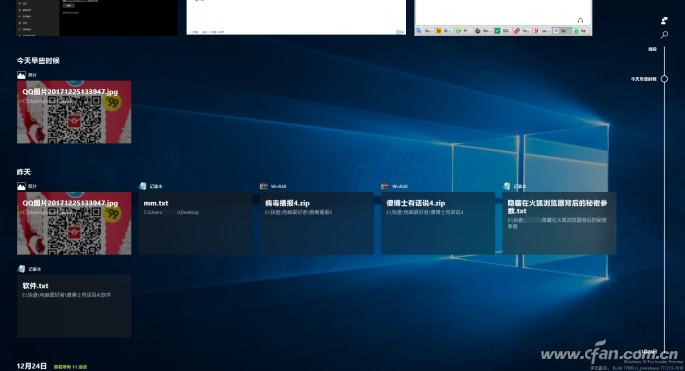Select the red Y 'yo...' tab in right thumbnail
This screenshot has width=685, height=371.
tap(542, 31)
